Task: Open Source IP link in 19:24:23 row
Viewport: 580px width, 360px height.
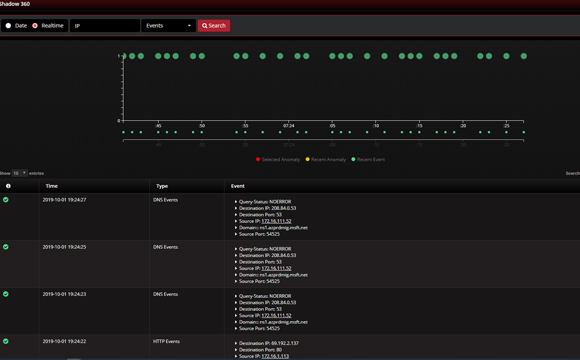Action: click(x=276, y=316)
